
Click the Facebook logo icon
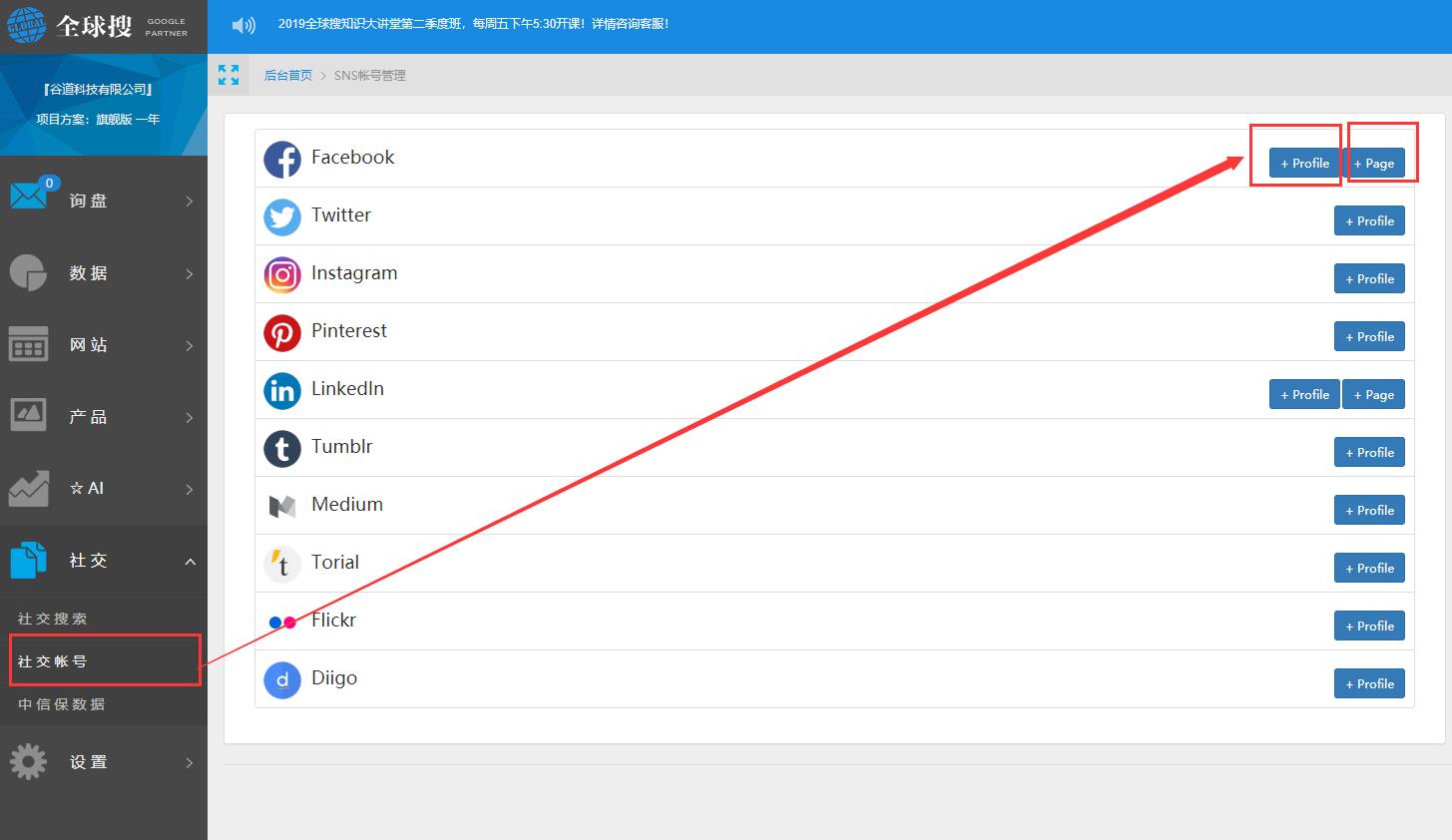(x=282, y=159)
